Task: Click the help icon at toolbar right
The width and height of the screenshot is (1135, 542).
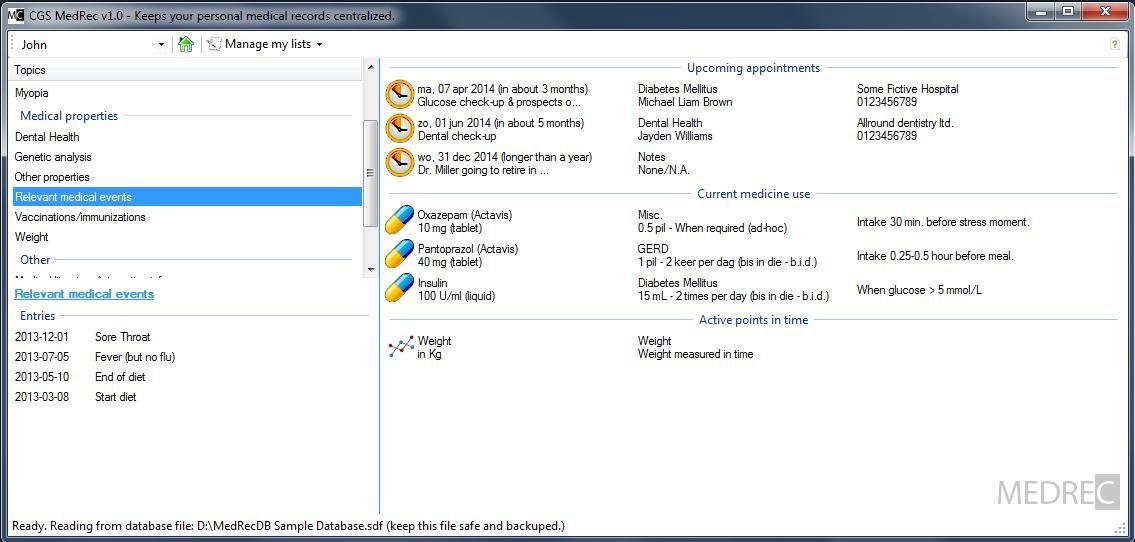Action: click(x=1115, y=44)
